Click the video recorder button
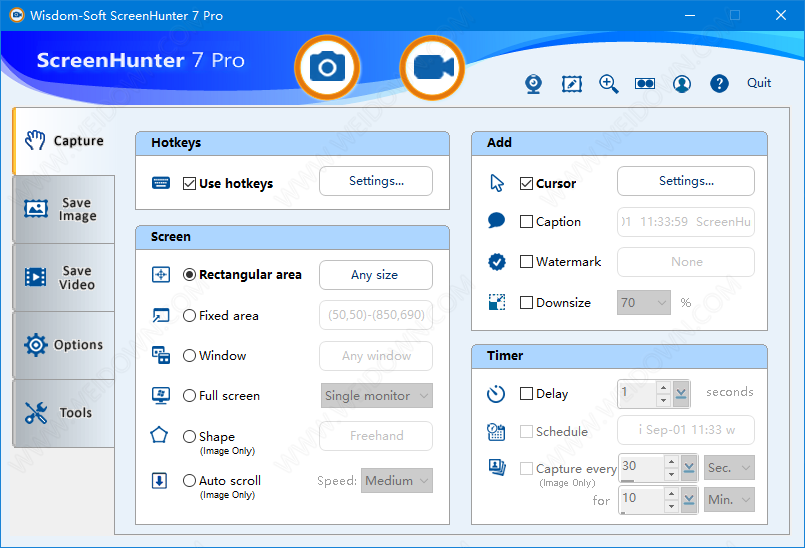 tap(432, 67)
